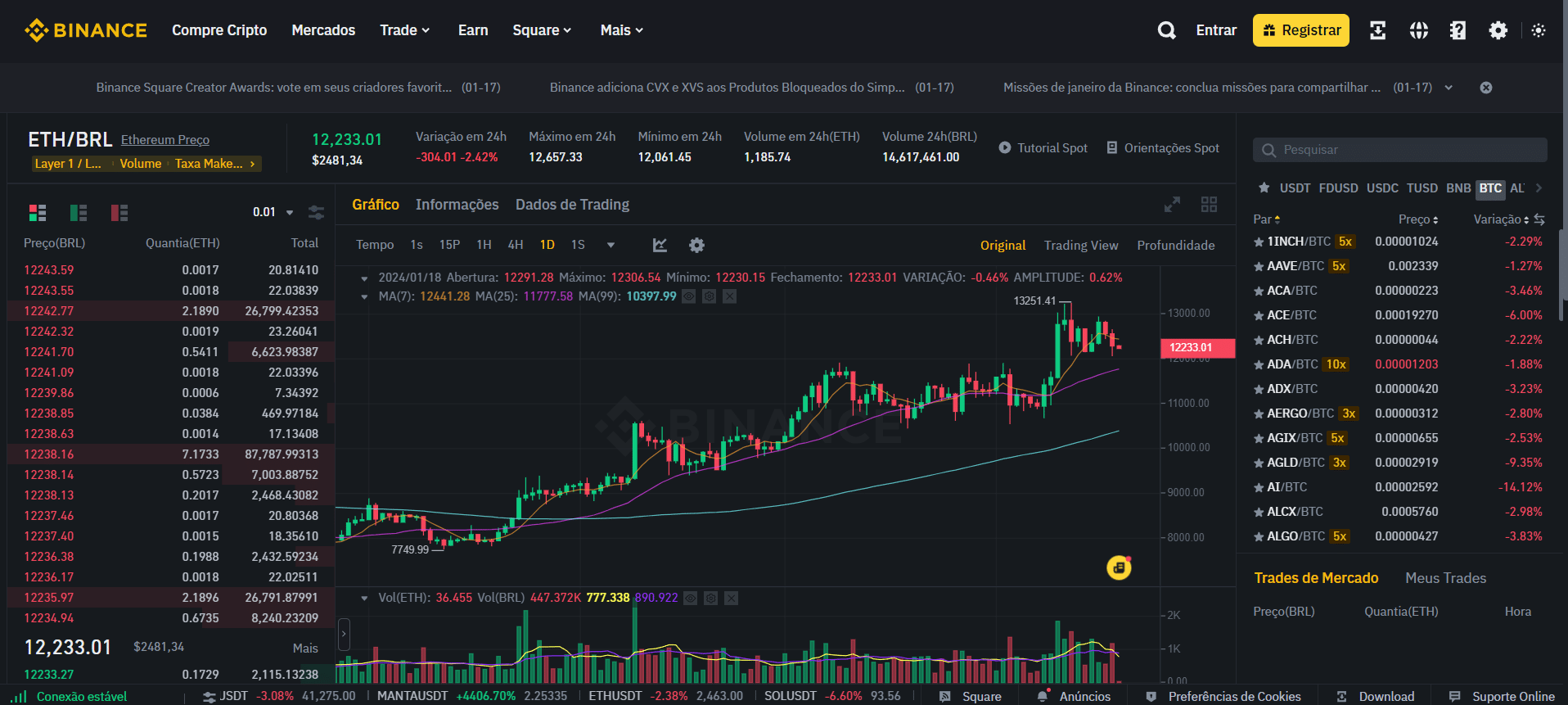Toggle the light/dark theme icon
Screen dimensions: 1568x705
pos(1539,30)
